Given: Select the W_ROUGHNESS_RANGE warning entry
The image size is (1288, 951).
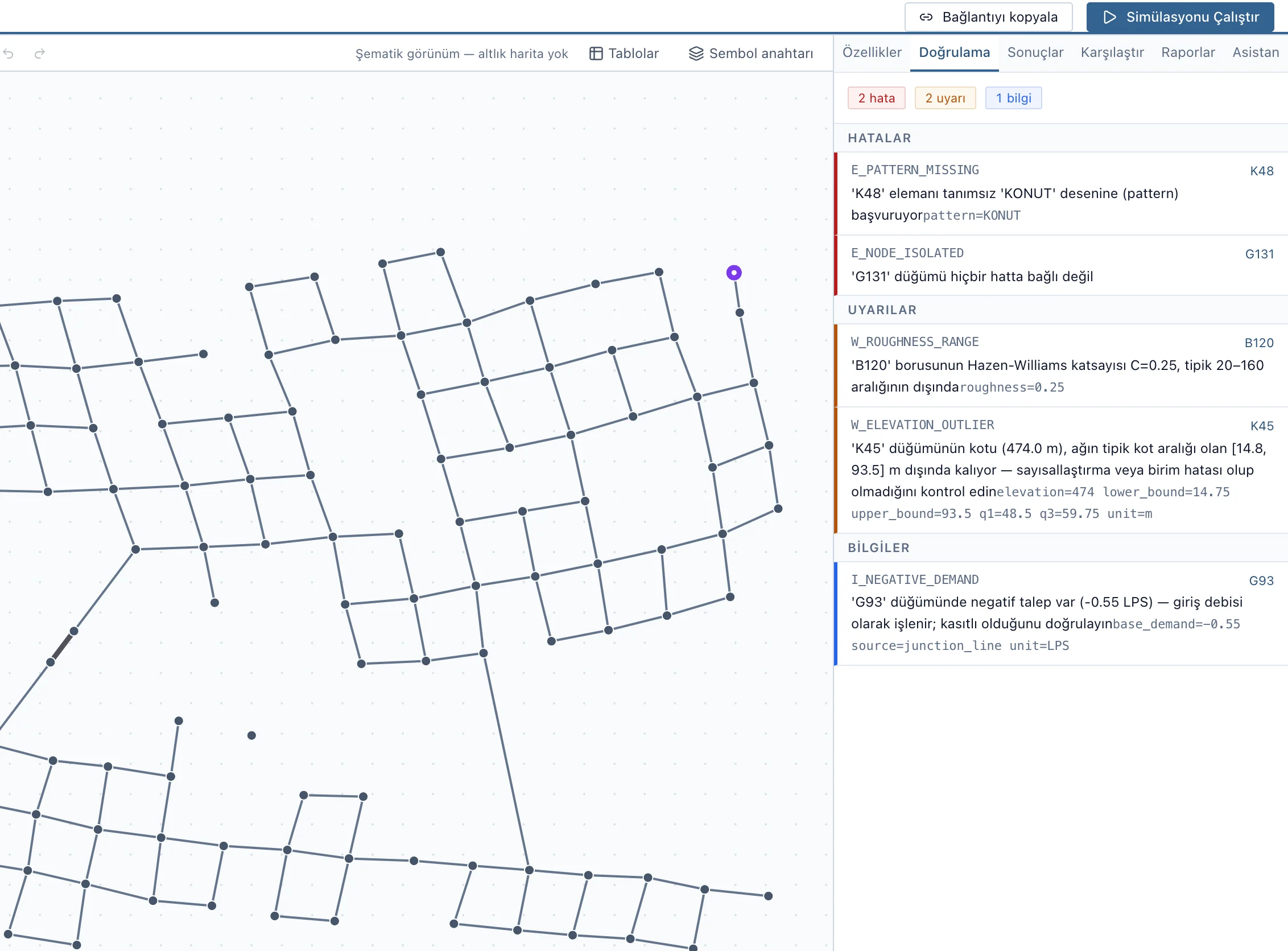Looking at the screenshot, I should (1060, 365).
